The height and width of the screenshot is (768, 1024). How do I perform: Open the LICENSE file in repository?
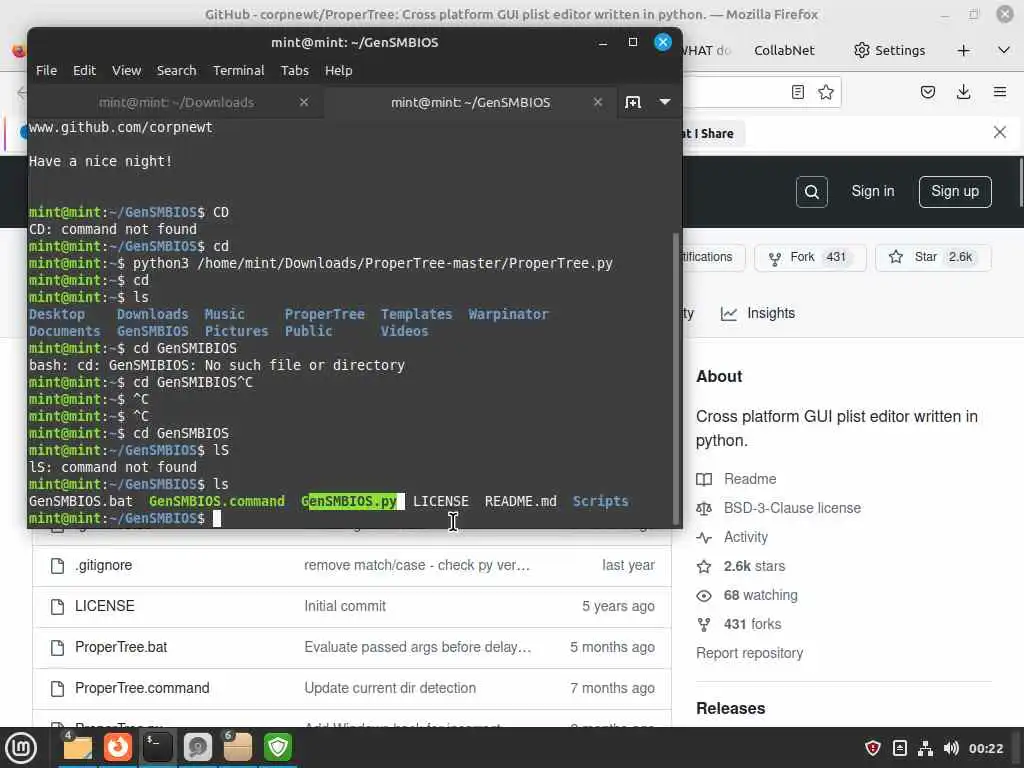click(104, 606)
